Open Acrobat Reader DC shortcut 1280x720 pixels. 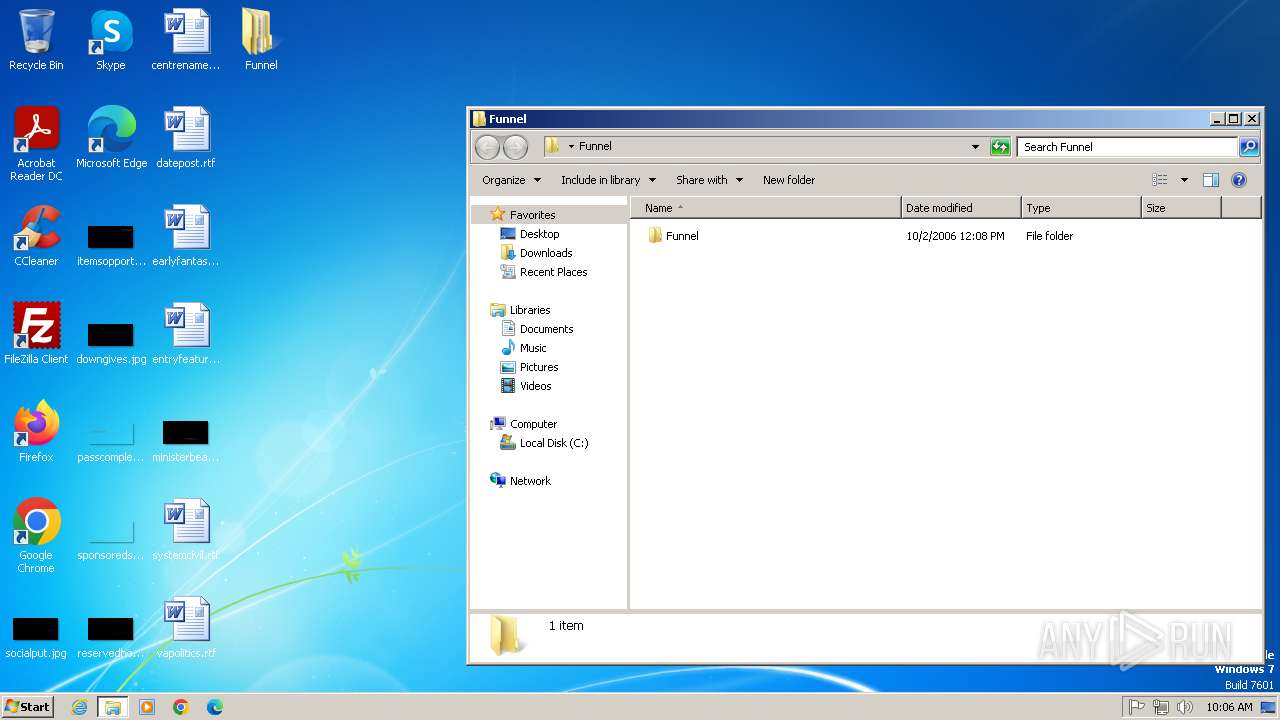click(x=36, y=144)
